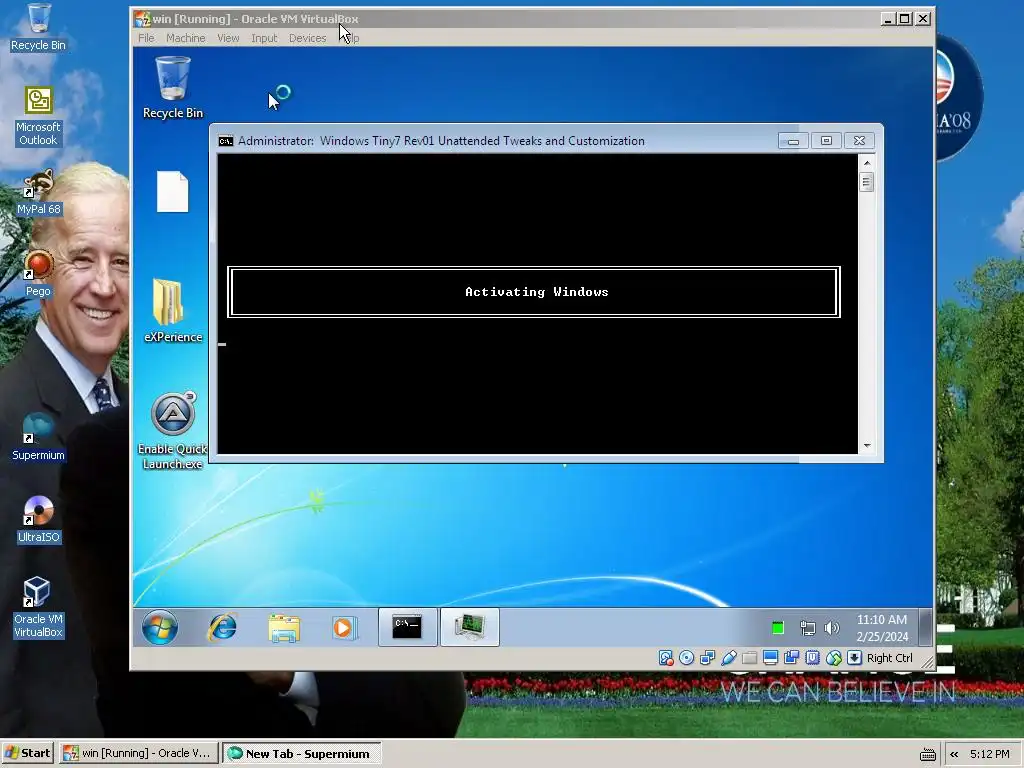Open the Input menu in VirtualBox
1024x768 pixels.
click(x=264, y=38)
